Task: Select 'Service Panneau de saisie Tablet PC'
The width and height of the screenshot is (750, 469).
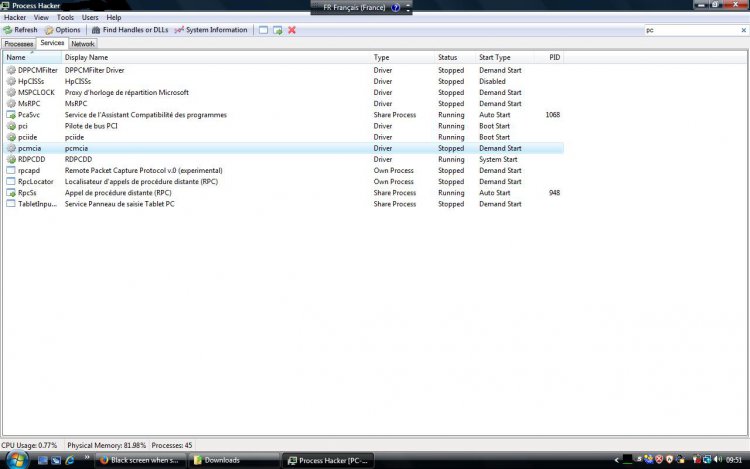Action: [x=120, y=204]
